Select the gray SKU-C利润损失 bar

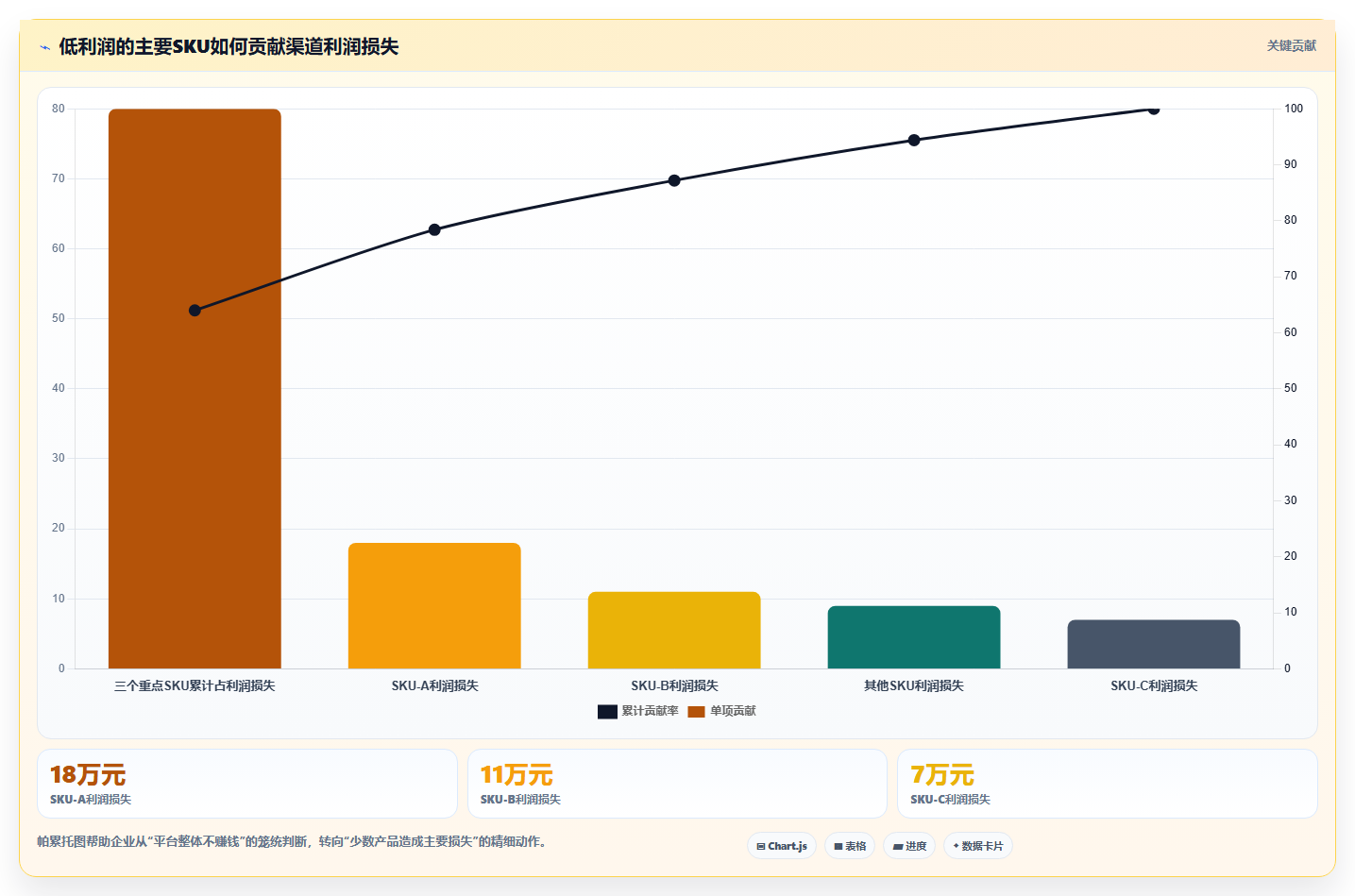(1154, 644)
